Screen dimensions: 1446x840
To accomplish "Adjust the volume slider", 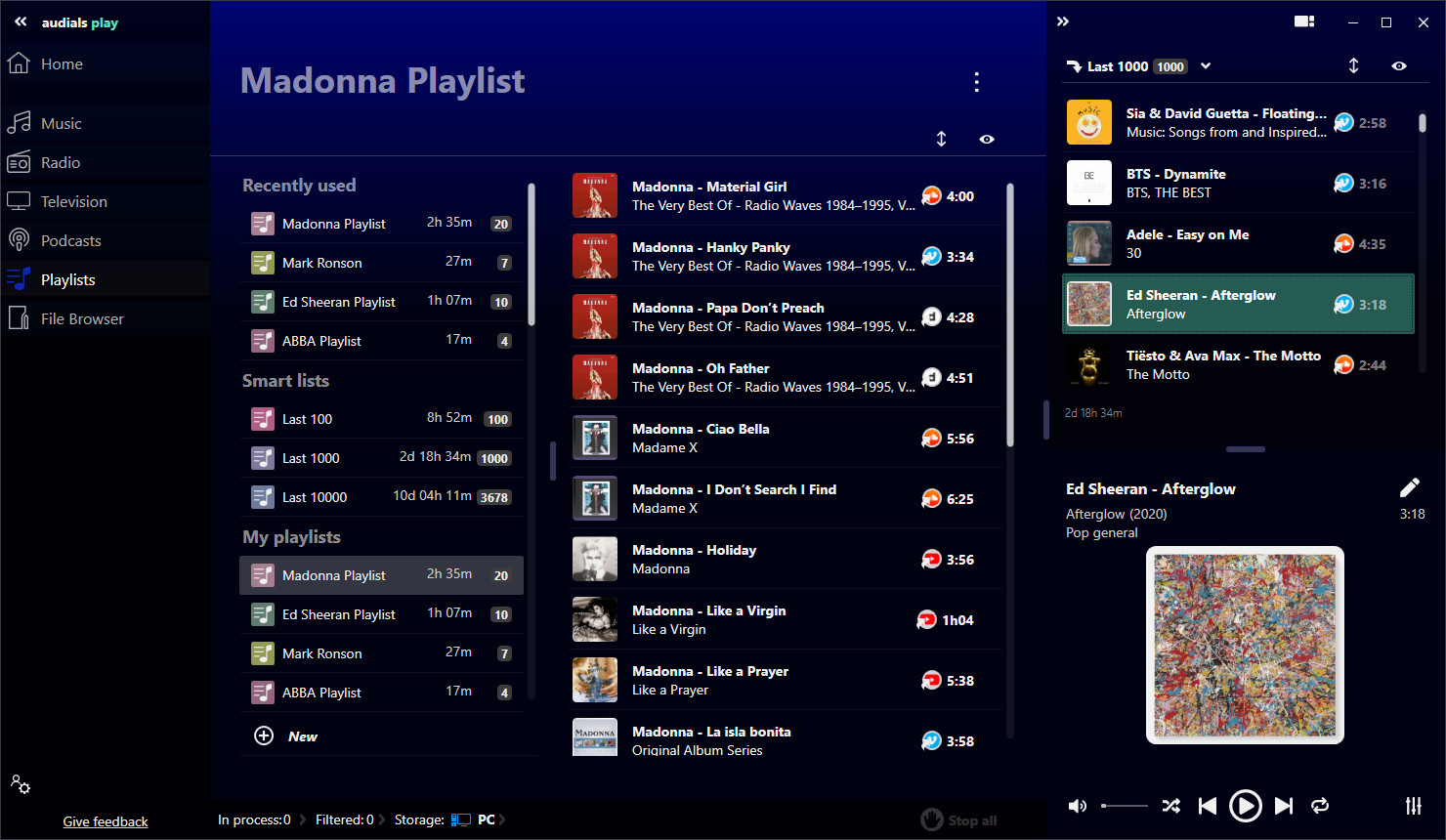I will (x=1125, y=806).
